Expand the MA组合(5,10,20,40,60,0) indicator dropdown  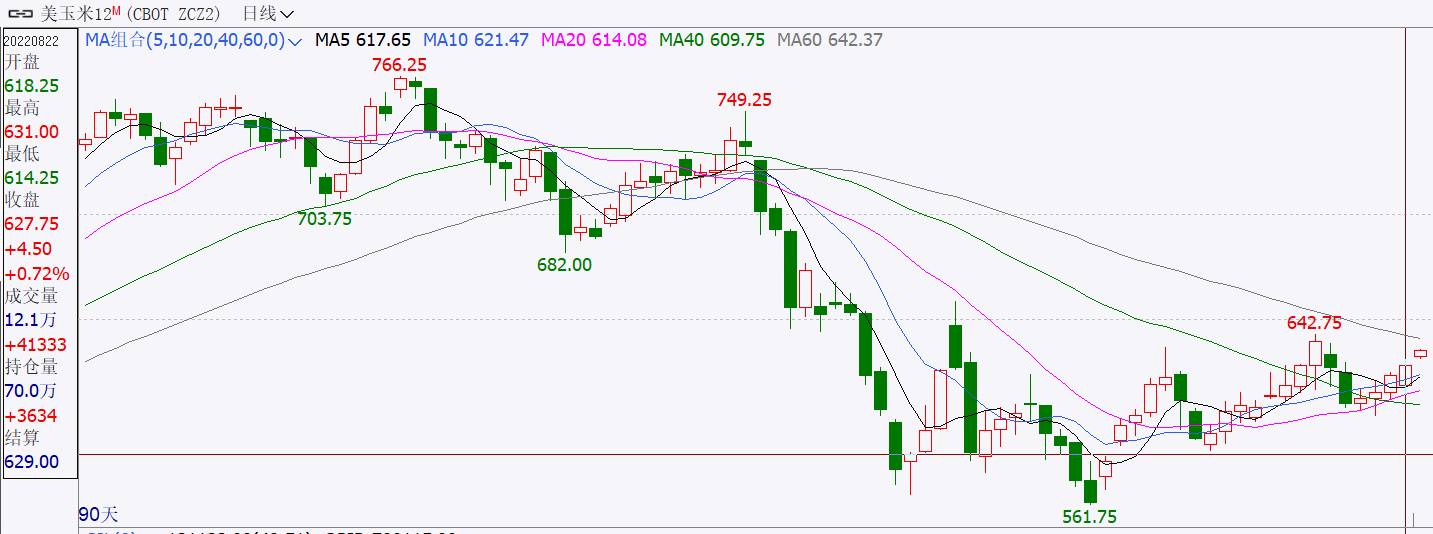(x=294, y=41)
